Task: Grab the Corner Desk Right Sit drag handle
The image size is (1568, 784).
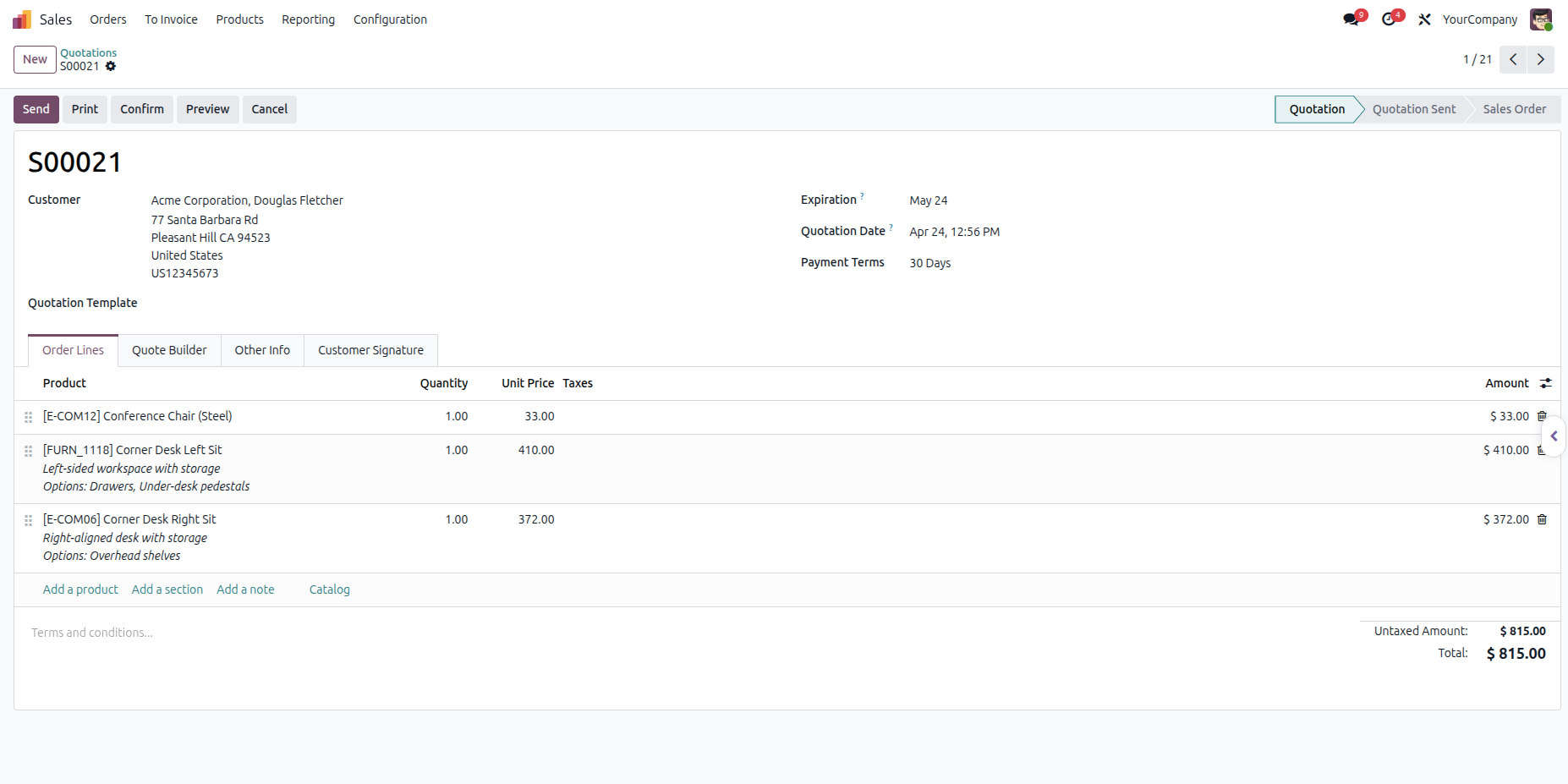Action: 28,520
